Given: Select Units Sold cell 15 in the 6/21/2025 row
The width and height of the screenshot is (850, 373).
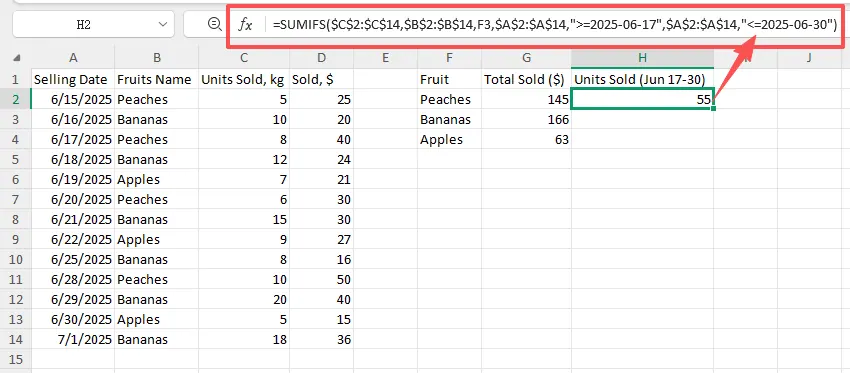Looking at the screenshot, I should 244,220.
